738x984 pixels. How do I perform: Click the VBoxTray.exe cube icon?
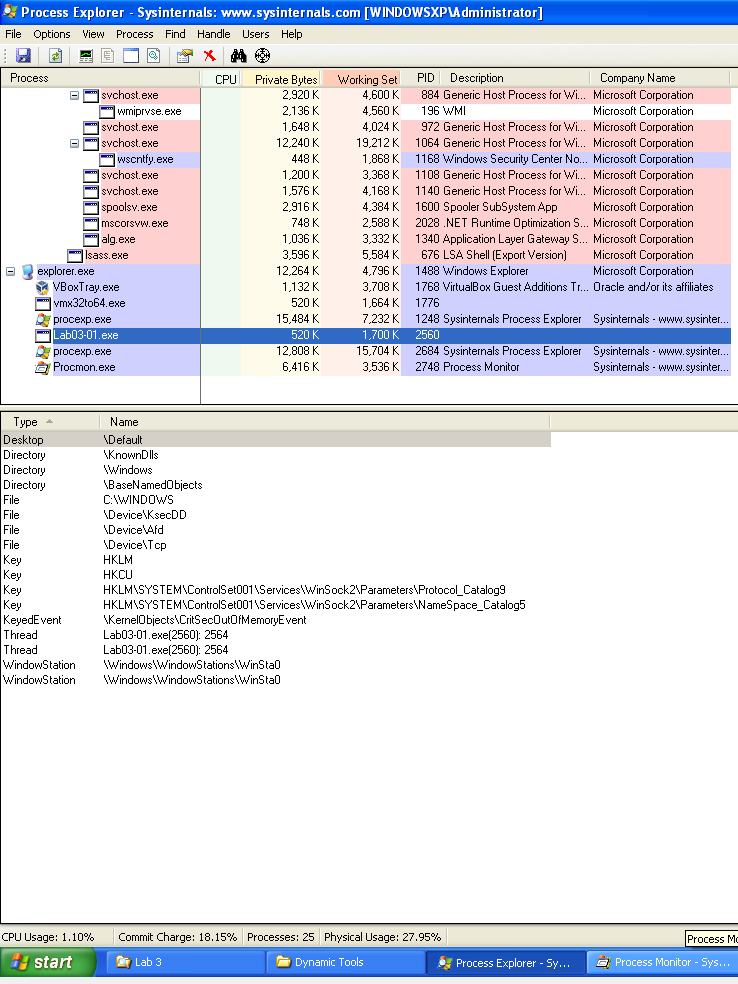pos(43,287)
